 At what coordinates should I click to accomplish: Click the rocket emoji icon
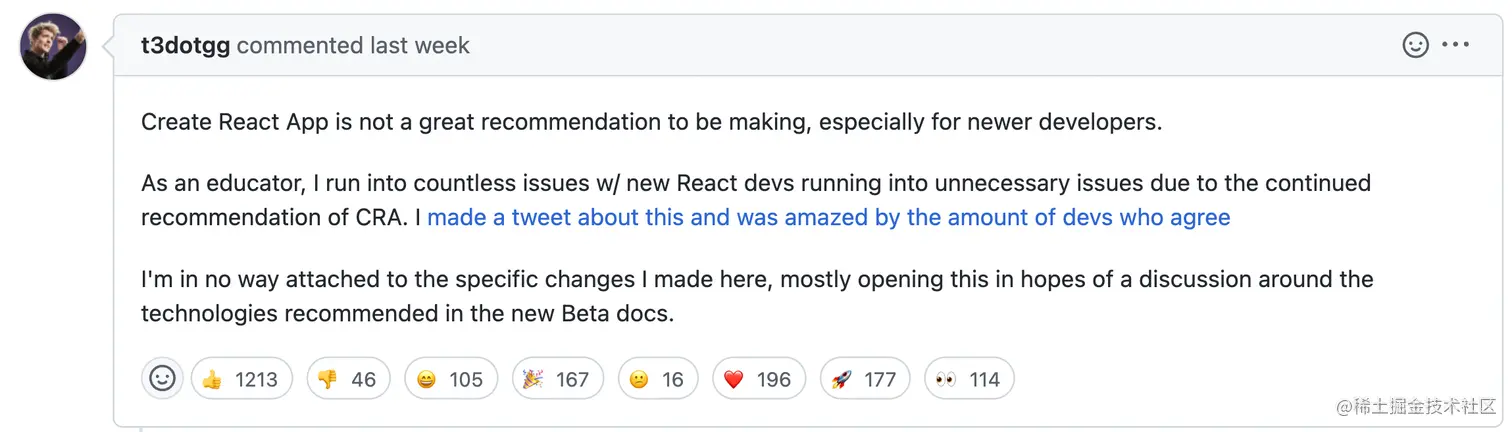841,380
